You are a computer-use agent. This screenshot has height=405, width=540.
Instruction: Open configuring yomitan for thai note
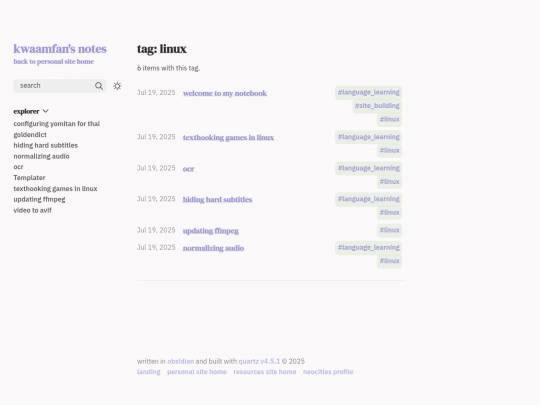(x=56, y=124)
